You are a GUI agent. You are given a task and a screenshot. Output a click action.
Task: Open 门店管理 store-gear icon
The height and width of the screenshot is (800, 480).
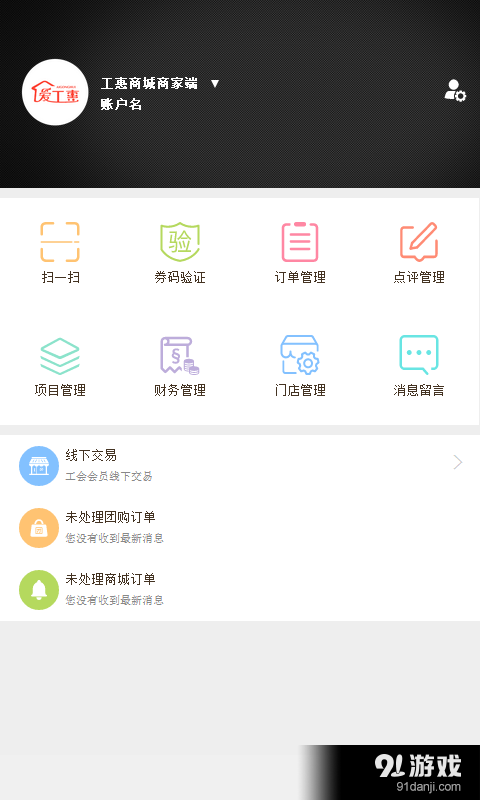tap(300, 355)
